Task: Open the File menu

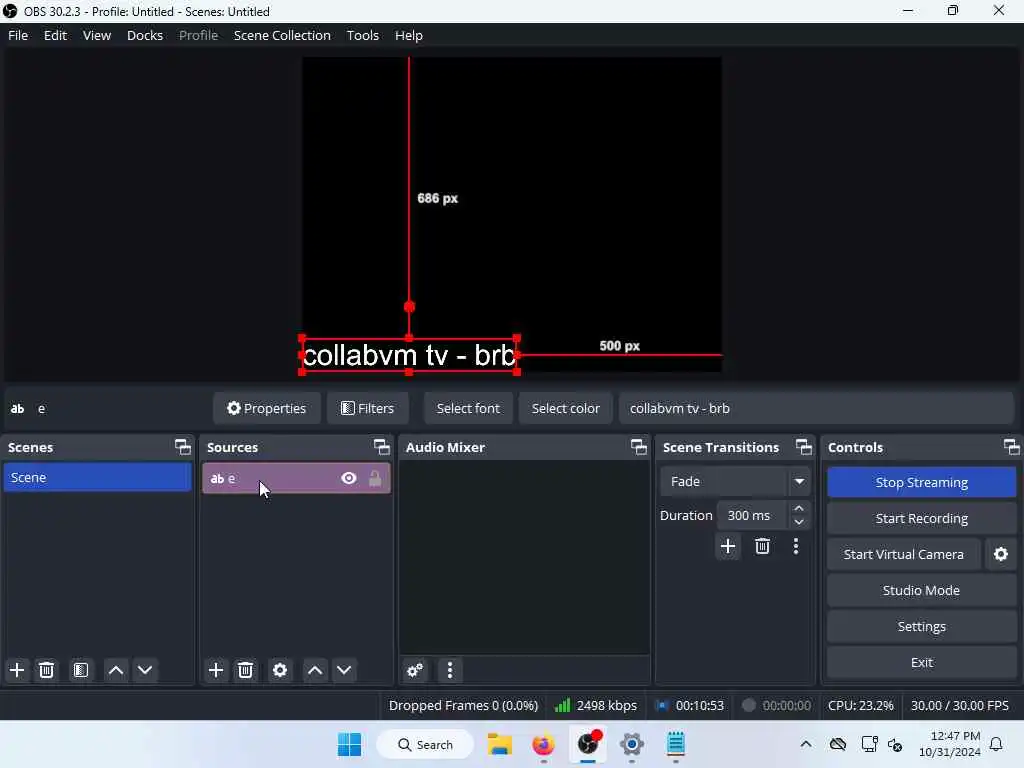Action: pyautogui.click(x=18, y=35)
